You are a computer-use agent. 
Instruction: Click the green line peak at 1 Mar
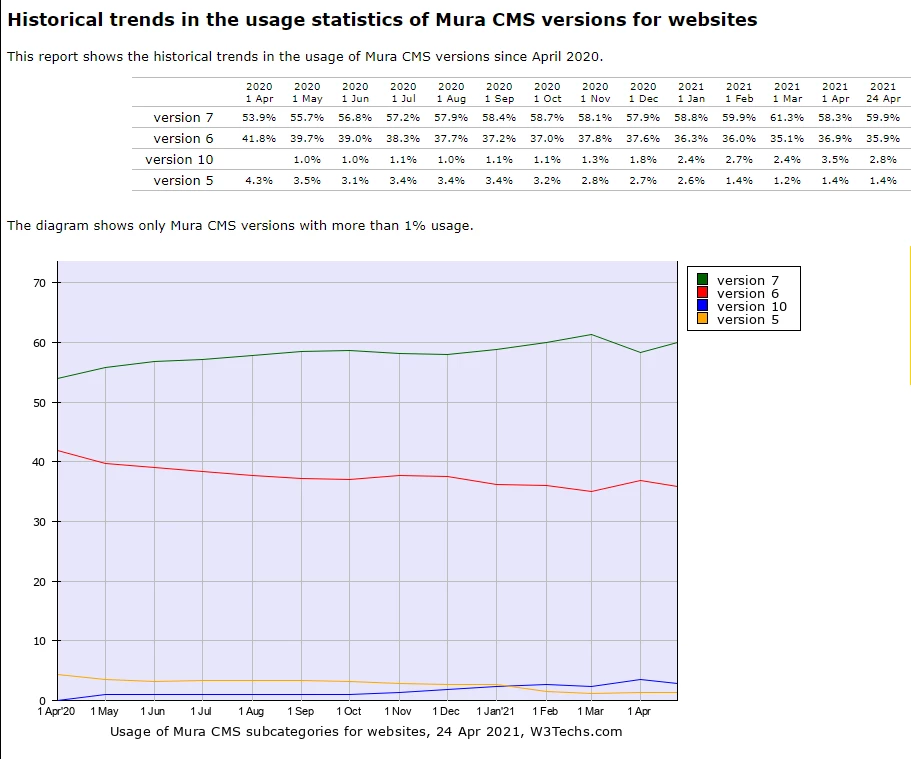pos(591,334)
